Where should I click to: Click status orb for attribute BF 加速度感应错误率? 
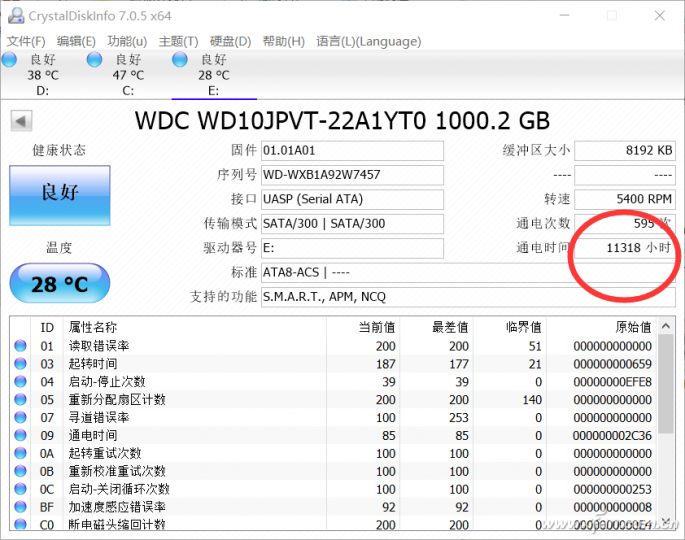click(x=21, y=507)
